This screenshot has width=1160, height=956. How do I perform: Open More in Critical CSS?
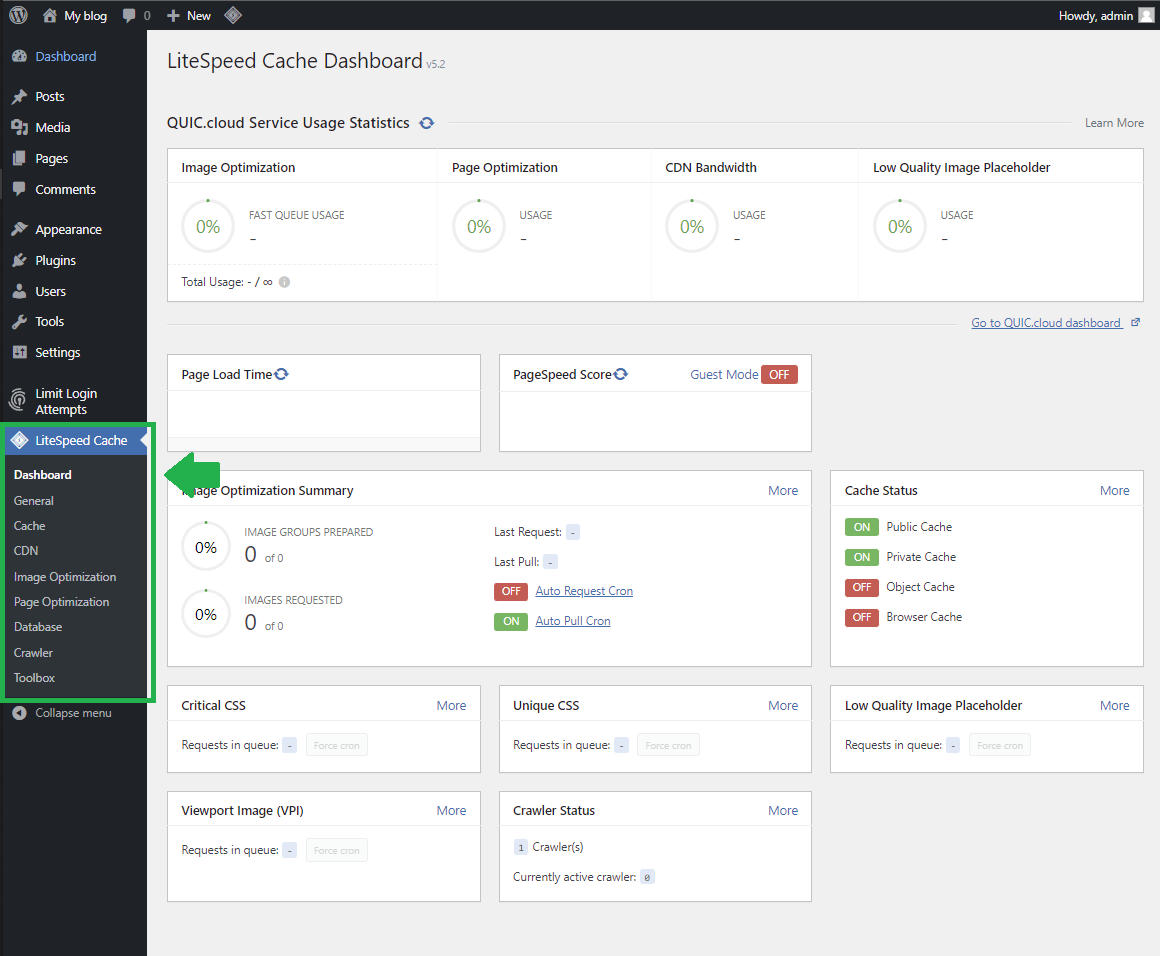pos(451,706)
